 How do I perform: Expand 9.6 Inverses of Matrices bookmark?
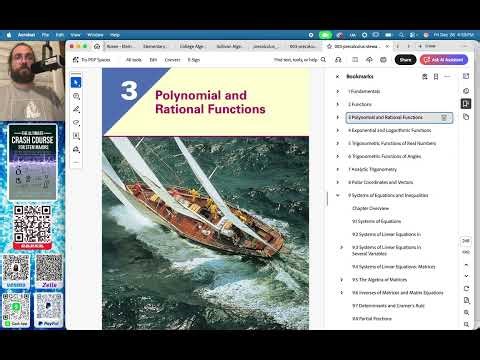pos(342,293)
